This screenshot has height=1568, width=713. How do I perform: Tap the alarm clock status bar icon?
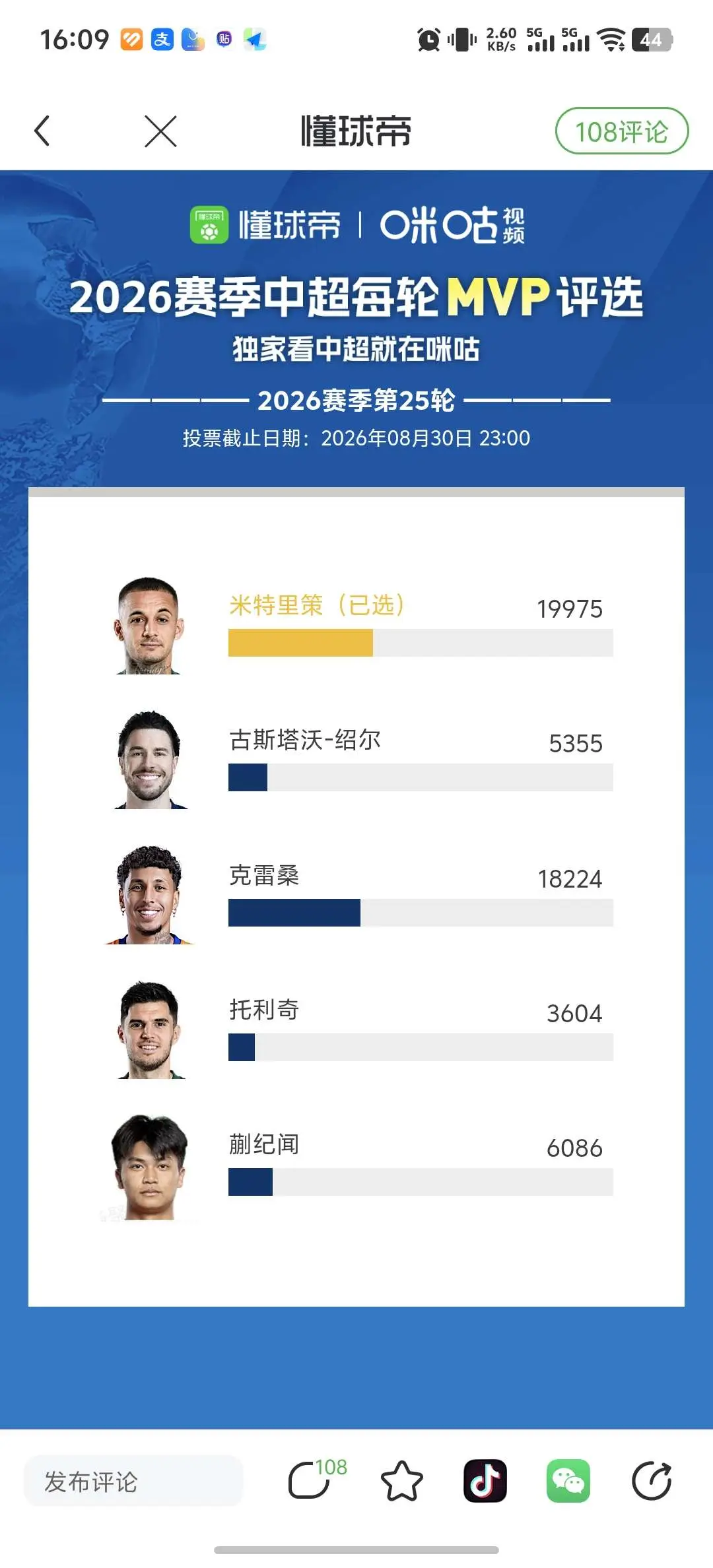pyautogui.click(x=428, y=40)
